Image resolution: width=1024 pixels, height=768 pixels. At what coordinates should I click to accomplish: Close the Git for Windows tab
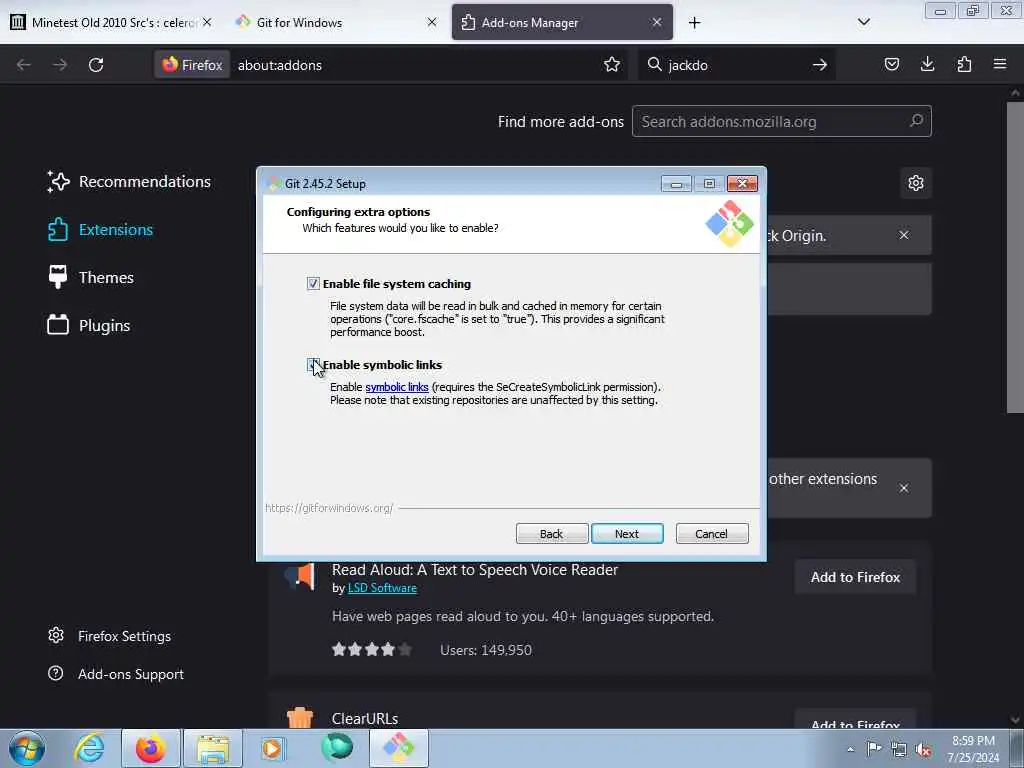click(x=432, y=22)
